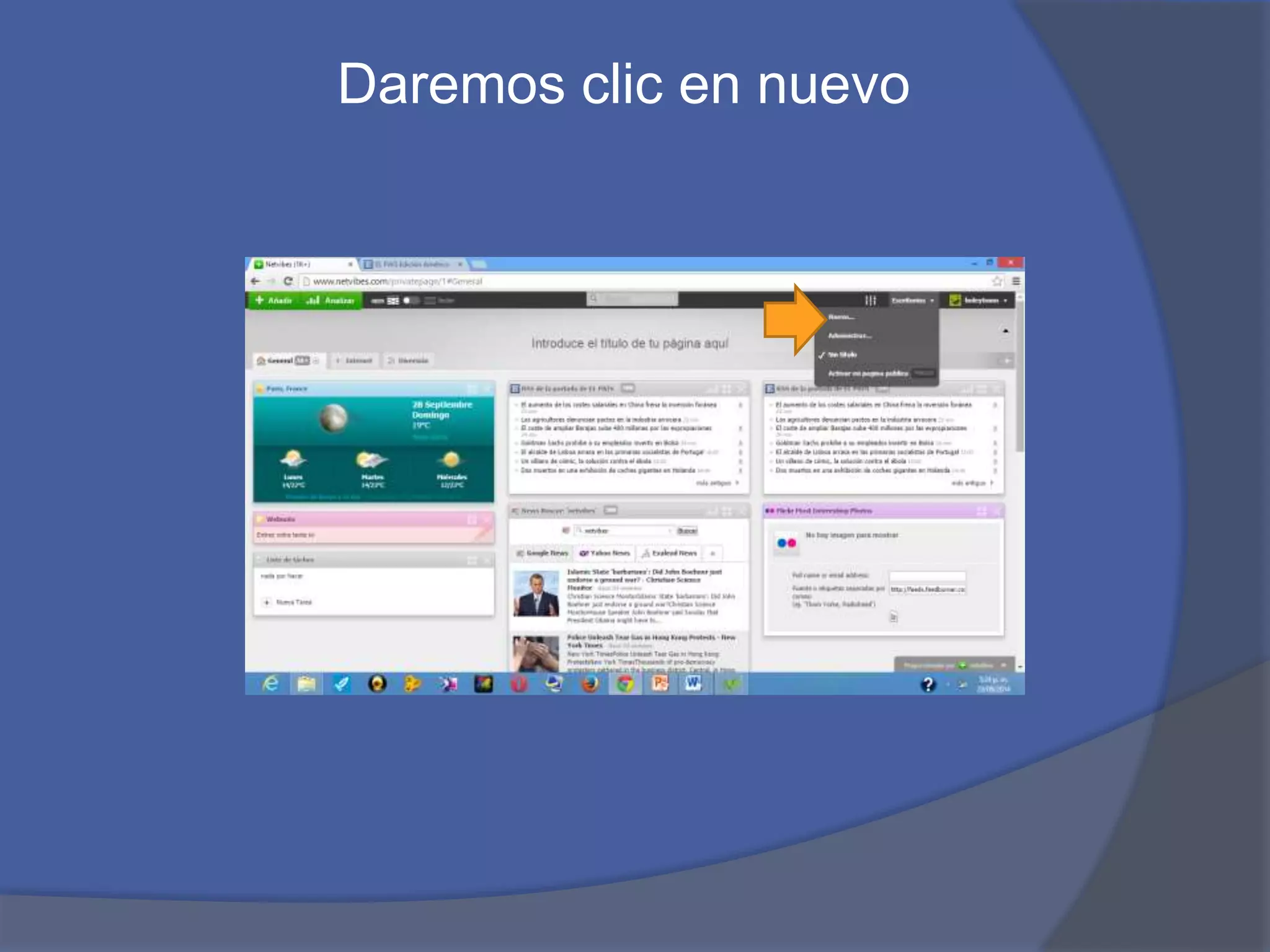This screenshot has height=952, width=1270.
Task: Add a new tab with plus button
Action: [1006, 361]
